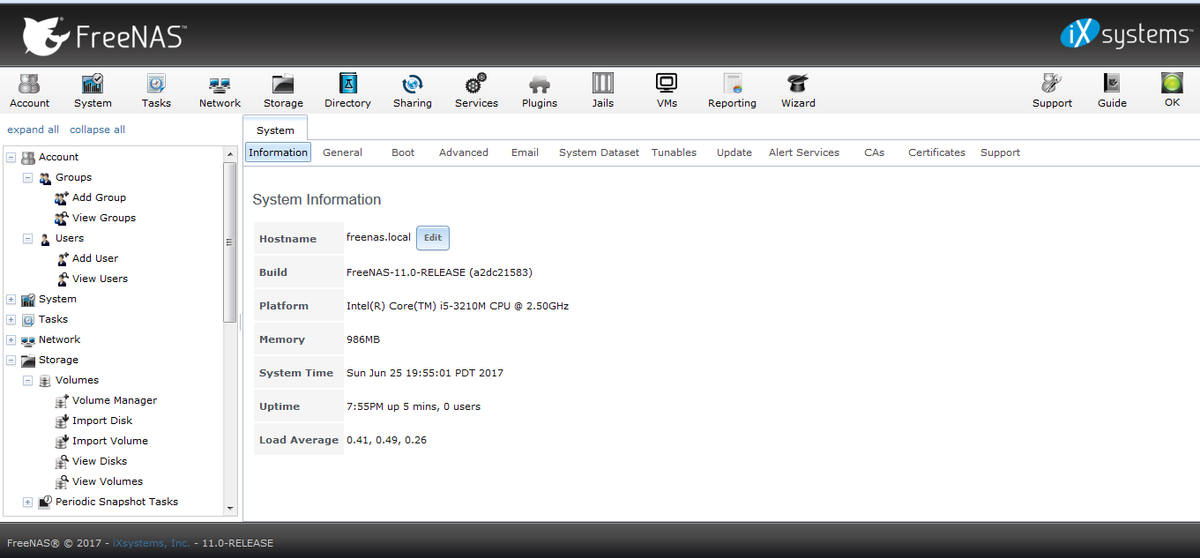Image resolution: width=1200 pixels, height=558 pixels.
Task: Open the Directory toolbar icon
Action: [348, 90]
